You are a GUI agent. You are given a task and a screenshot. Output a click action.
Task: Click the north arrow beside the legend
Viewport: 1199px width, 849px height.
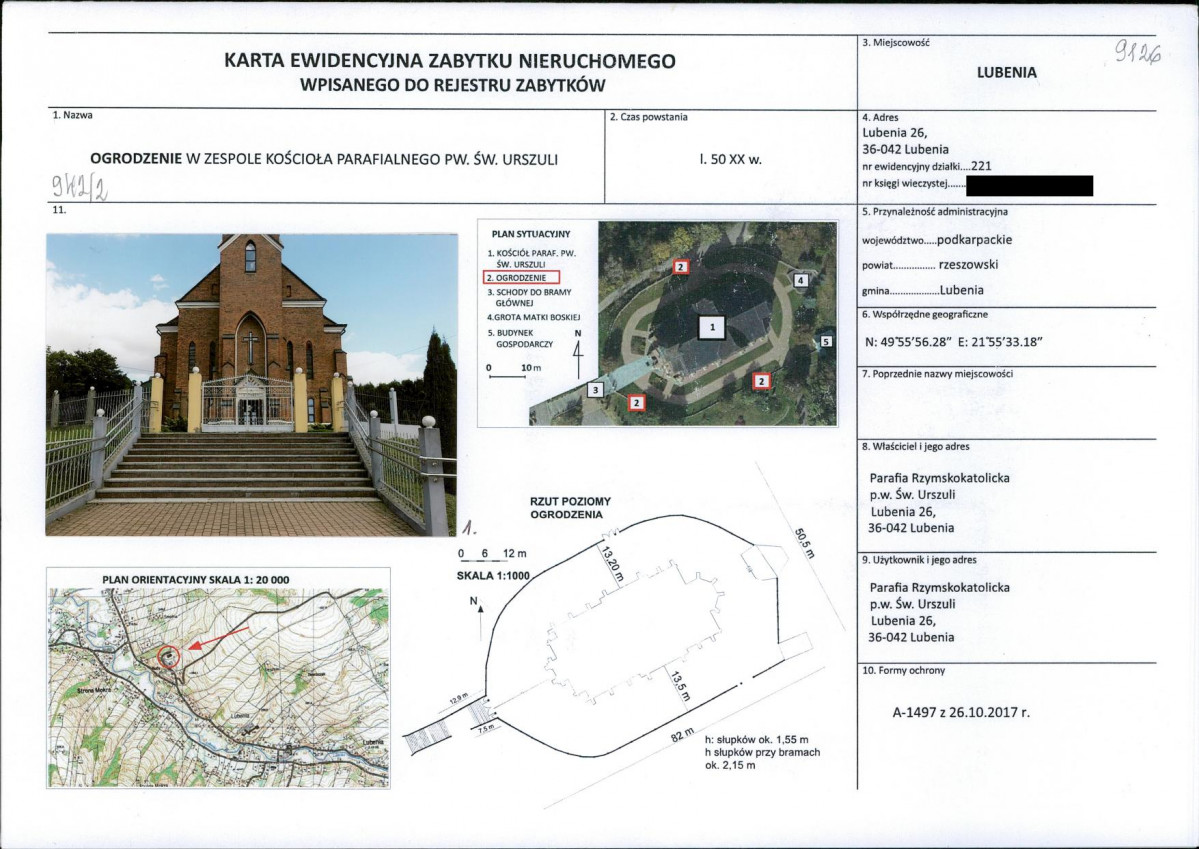(x=578, y=355)
